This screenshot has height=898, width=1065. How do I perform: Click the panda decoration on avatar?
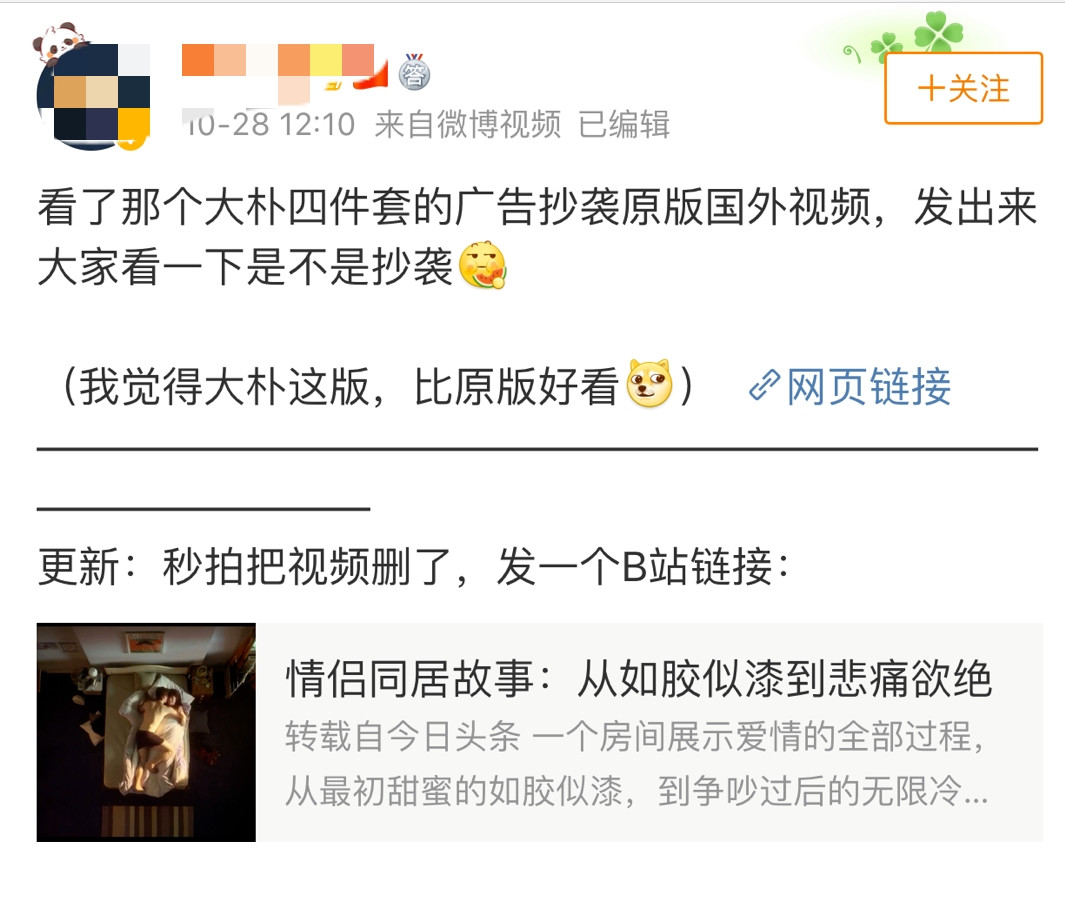(x=59, y=42)
